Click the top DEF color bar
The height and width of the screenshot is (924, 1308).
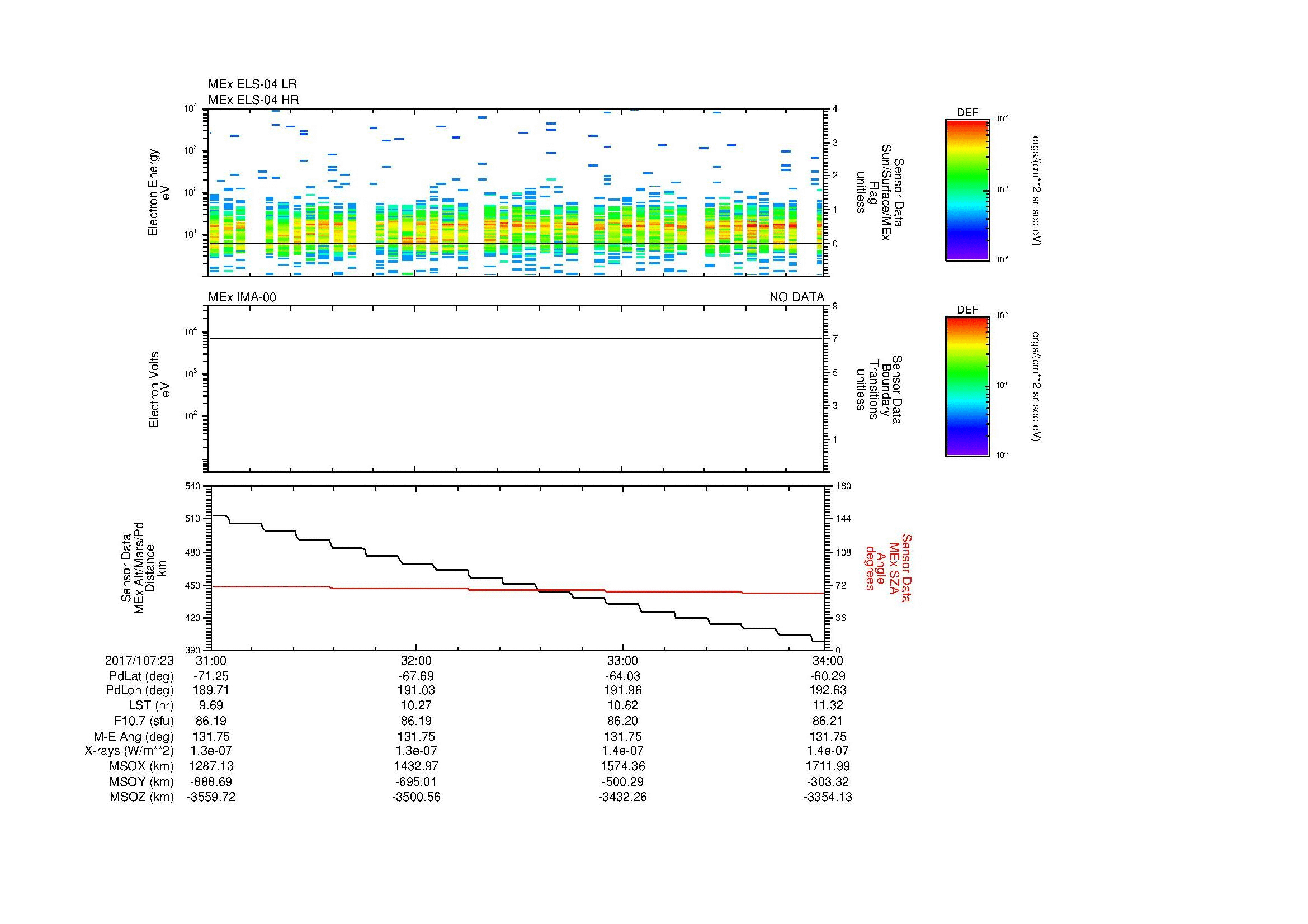point(967,189)
